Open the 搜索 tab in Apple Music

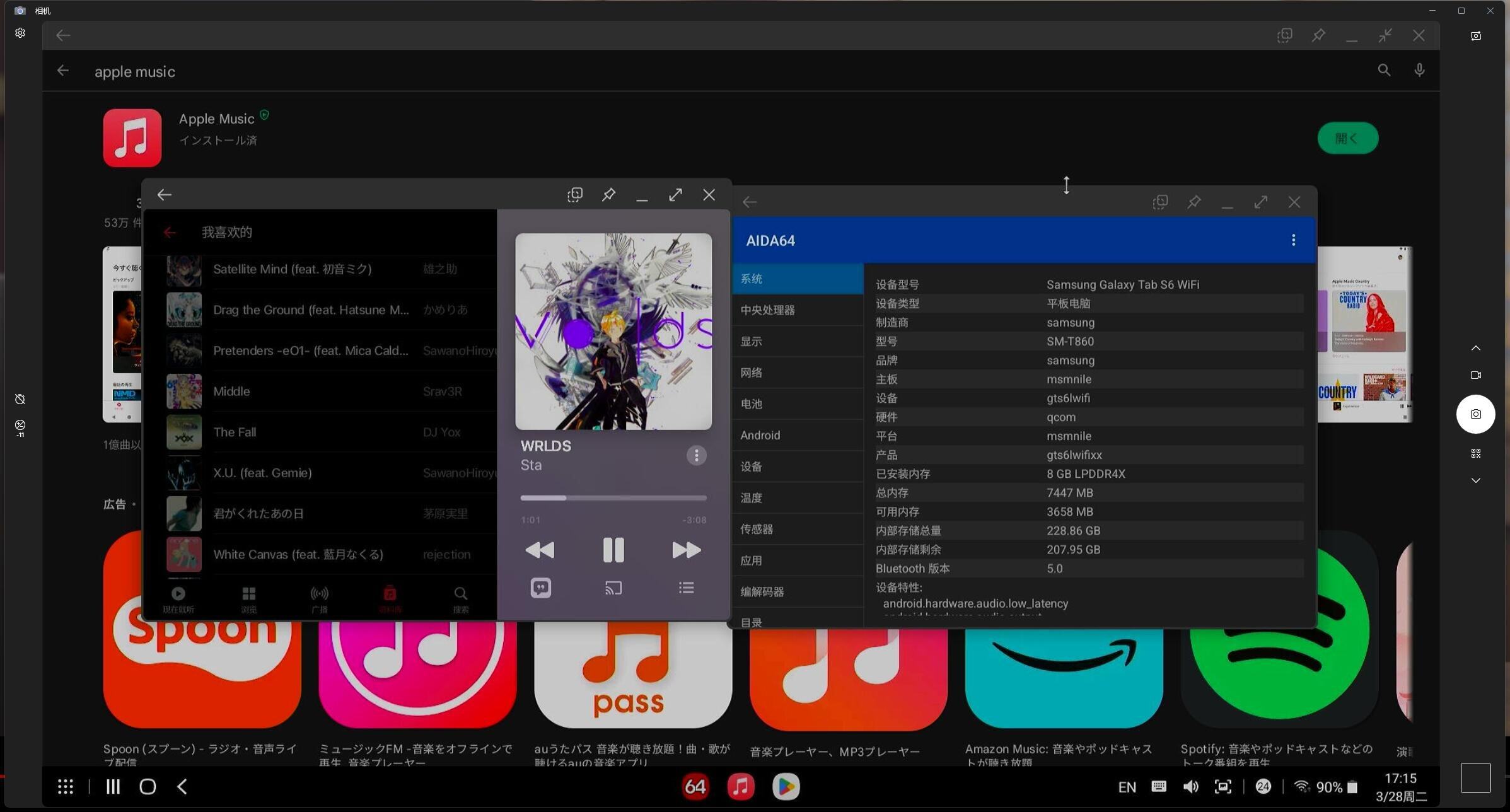click(x=461, y=600)
